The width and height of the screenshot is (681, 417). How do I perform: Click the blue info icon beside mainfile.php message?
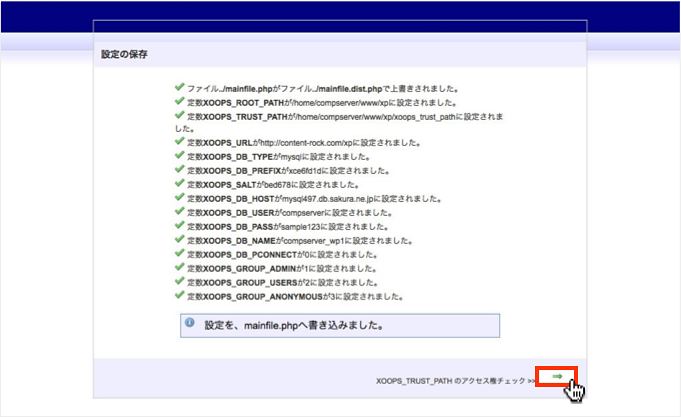coord(189,322)
